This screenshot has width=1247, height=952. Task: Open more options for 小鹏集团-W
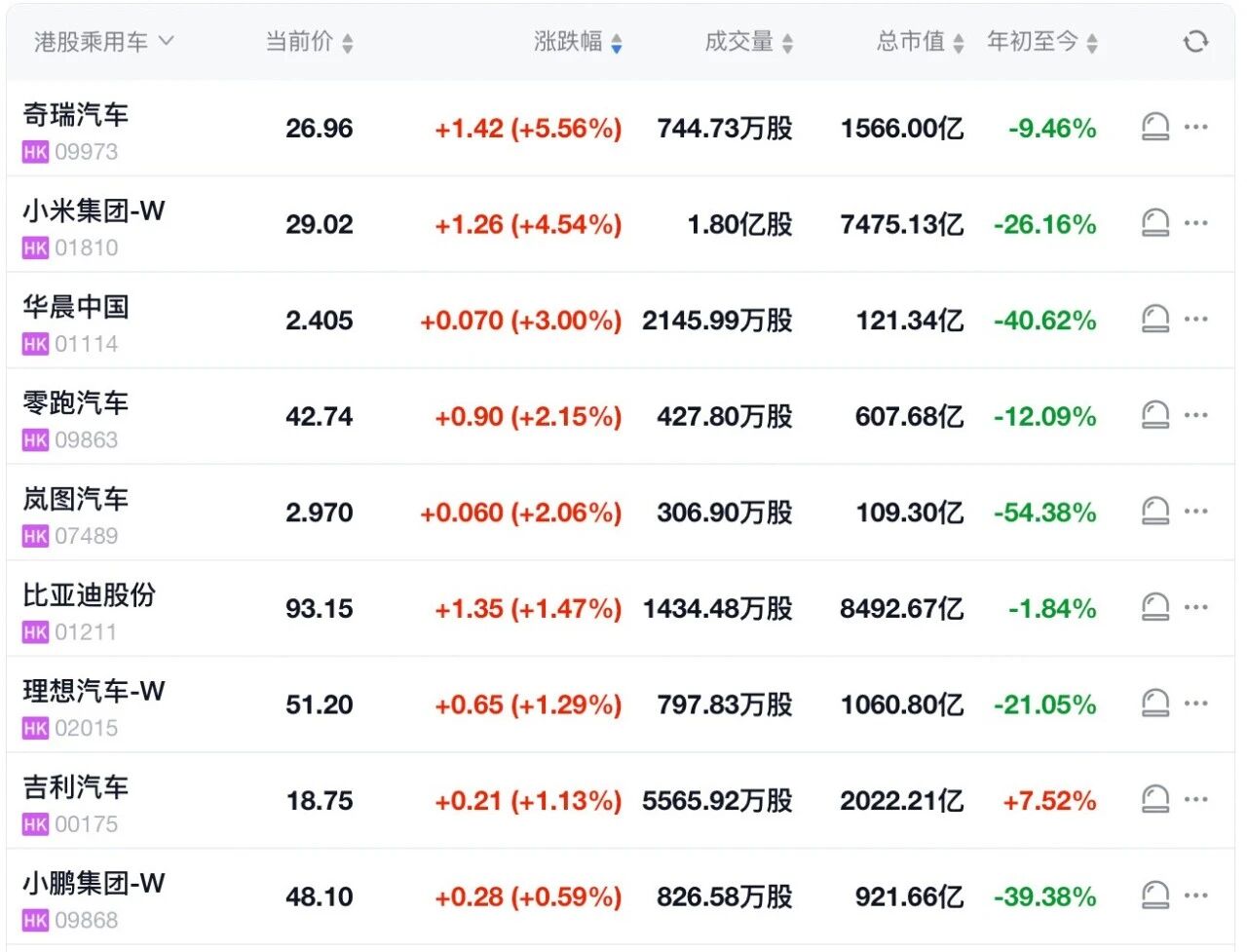click(1196, 895)
